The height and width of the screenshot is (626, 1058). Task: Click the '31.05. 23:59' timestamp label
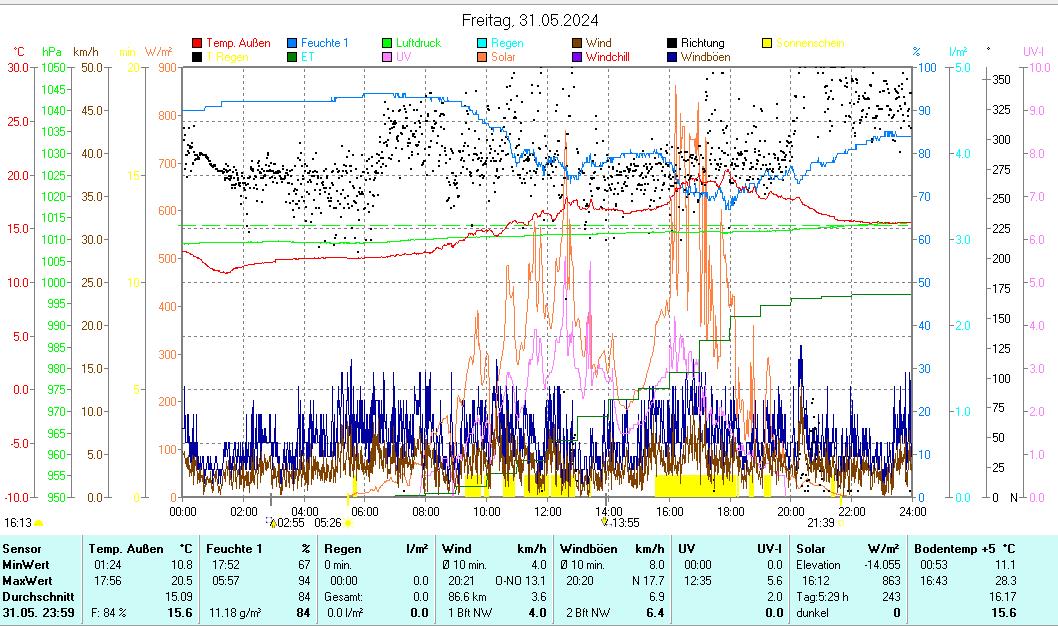(38, 613)
